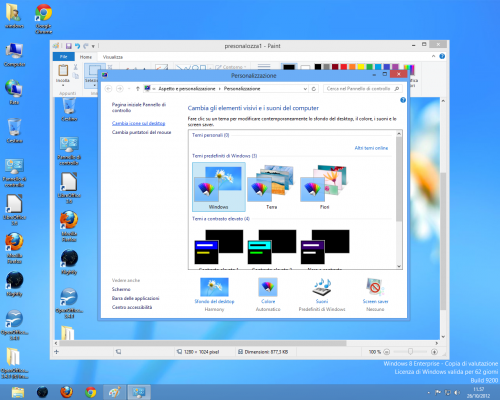Expand the Incolla paste options arrow

pos(63,85)
